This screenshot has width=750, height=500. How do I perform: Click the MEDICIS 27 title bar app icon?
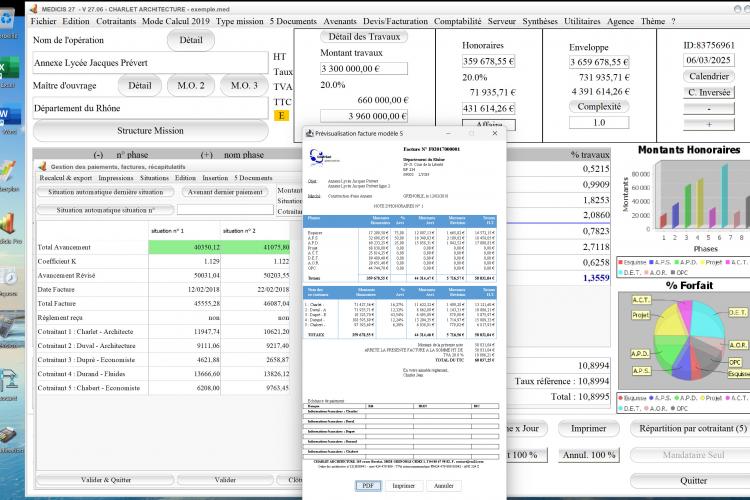click(33, 9)
